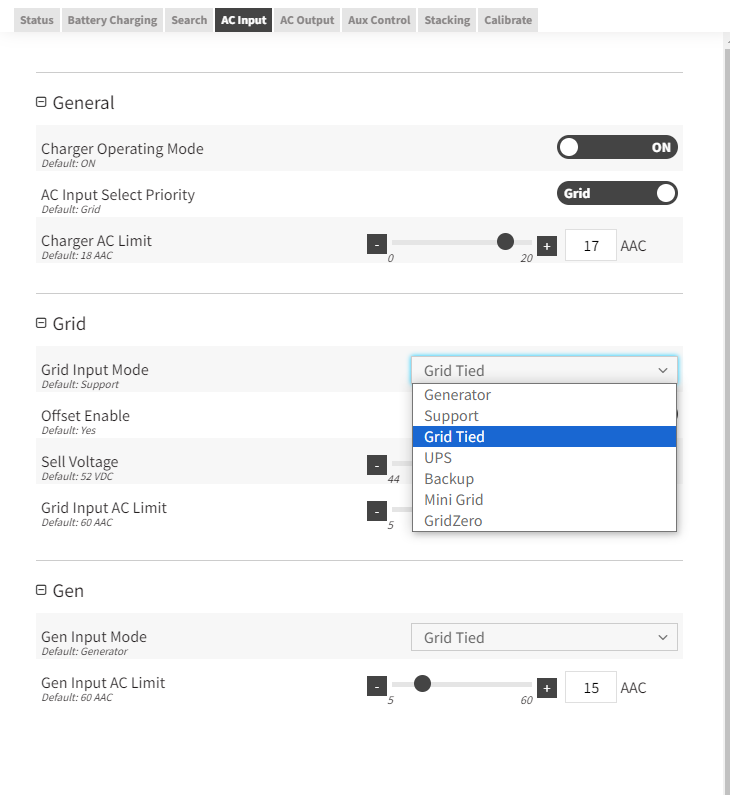Choose UPS in Grid Input Mode list
Viewport: 730px width, 795px height.
click(x=544, y=458)
